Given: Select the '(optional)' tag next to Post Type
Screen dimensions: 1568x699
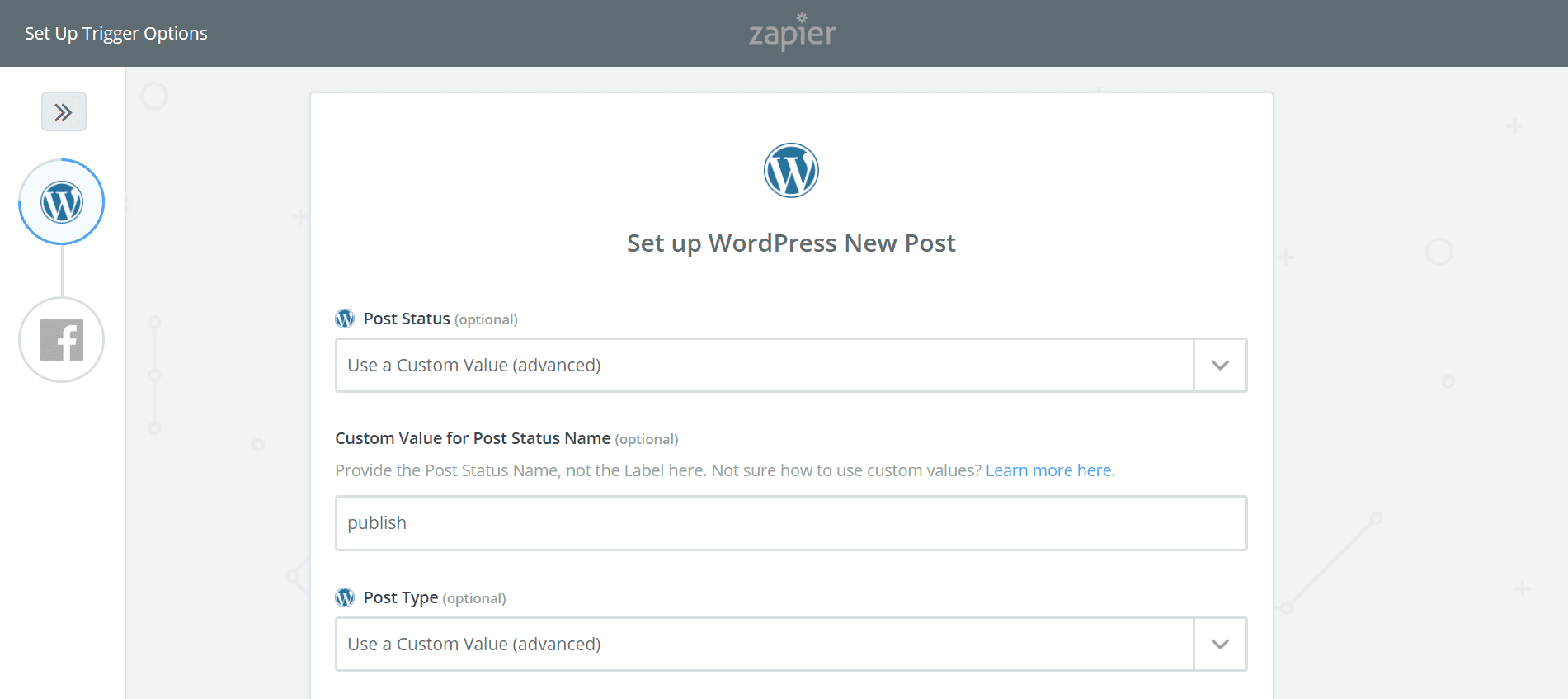Looking at the screenshot, I should (473, 597).
